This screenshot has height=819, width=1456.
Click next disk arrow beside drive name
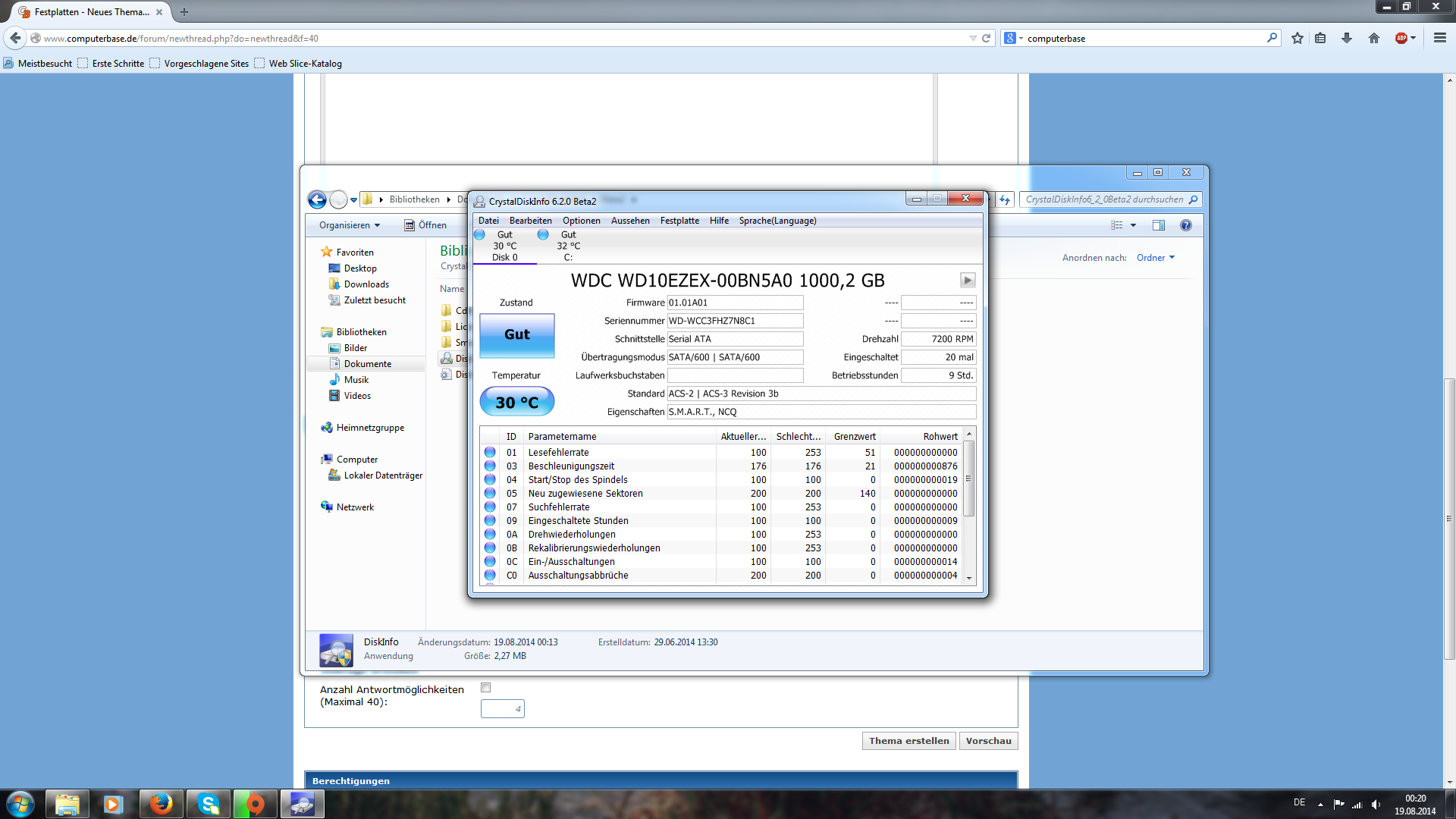[968, 281]
